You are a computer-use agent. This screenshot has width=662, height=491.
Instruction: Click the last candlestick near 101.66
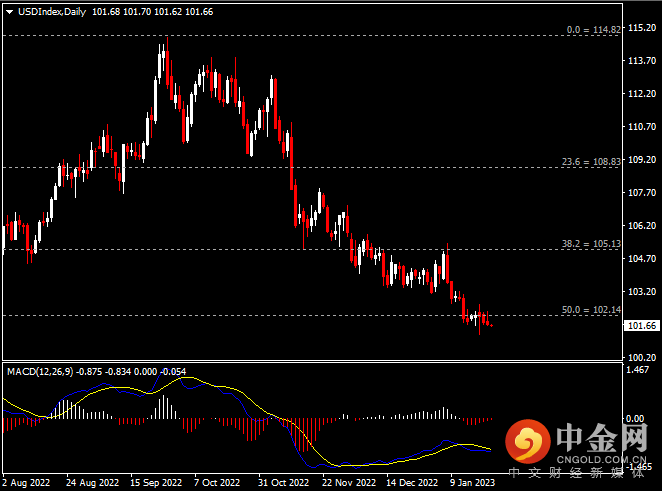point(491,325)
